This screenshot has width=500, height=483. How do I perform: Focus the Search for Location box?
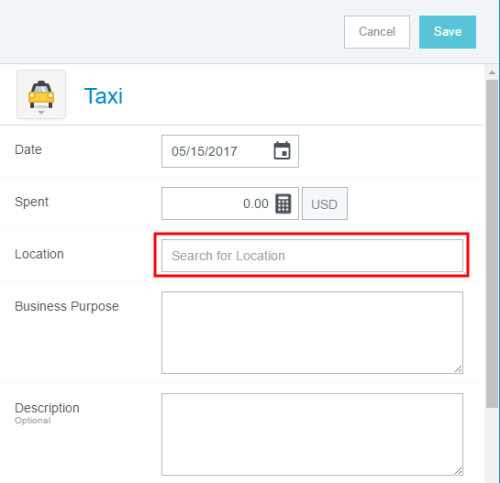click(x=312, y=256)
